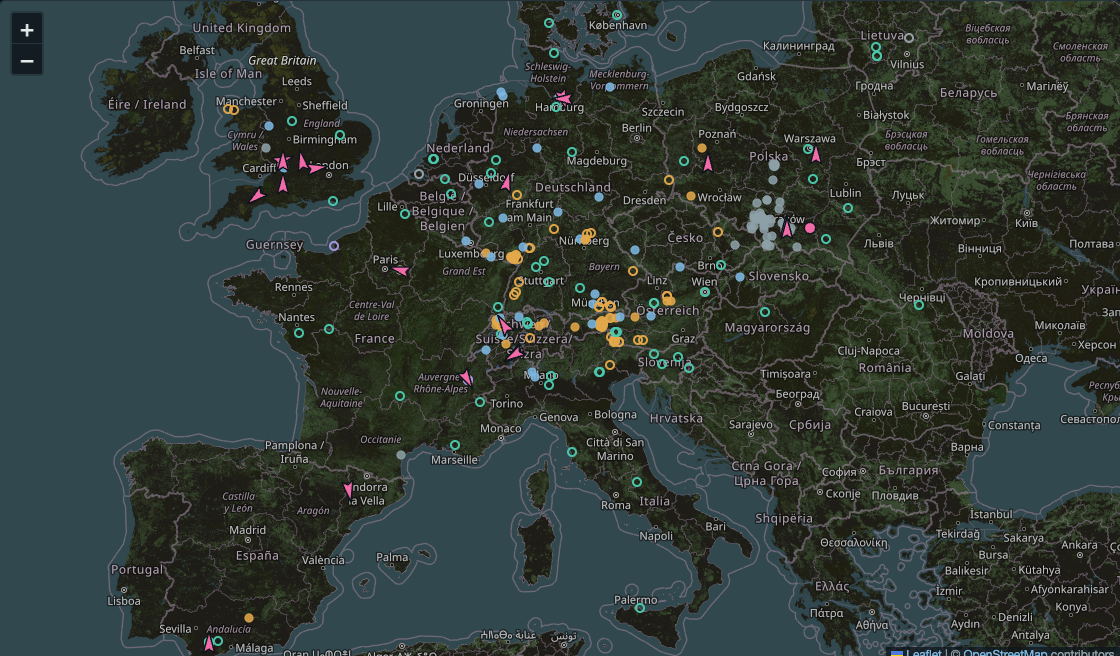
Task: Select the gray ring marker near Lietuva
Action: 909,38
